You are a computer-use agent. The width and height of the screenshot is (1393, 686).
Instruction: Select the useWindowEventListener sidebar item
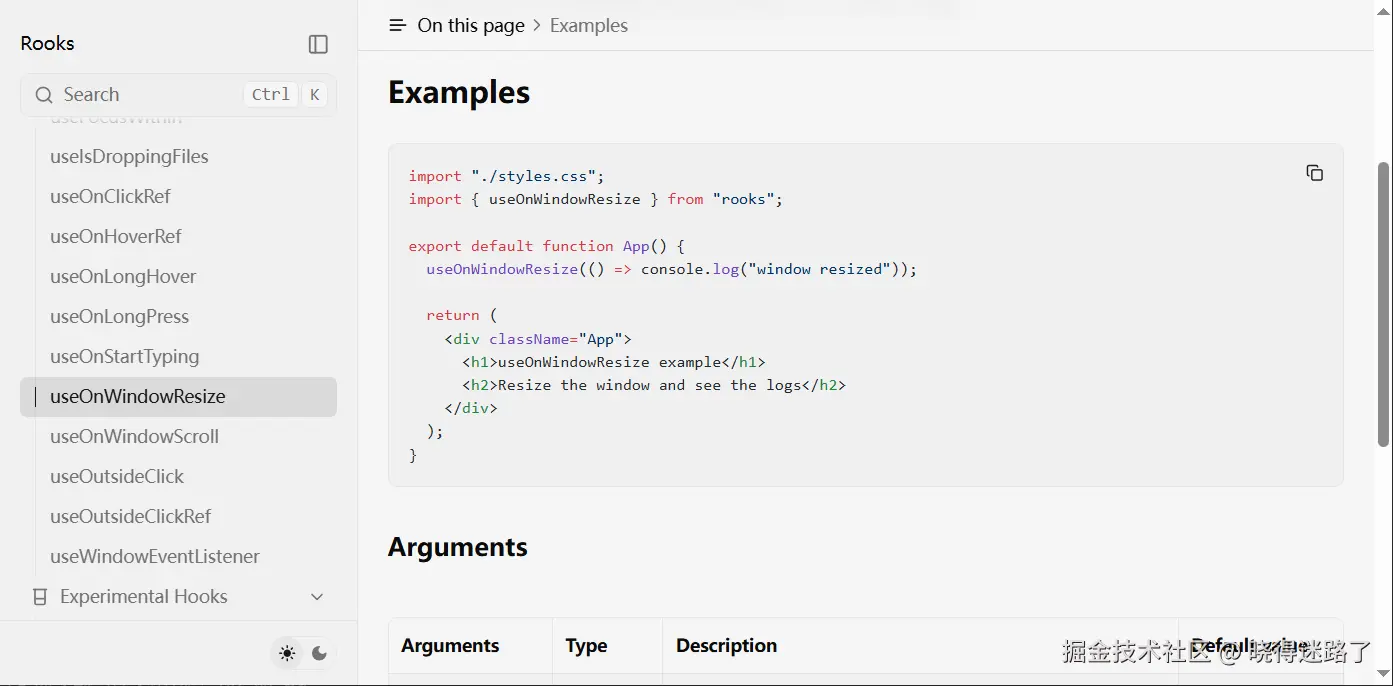pos(155,557)
